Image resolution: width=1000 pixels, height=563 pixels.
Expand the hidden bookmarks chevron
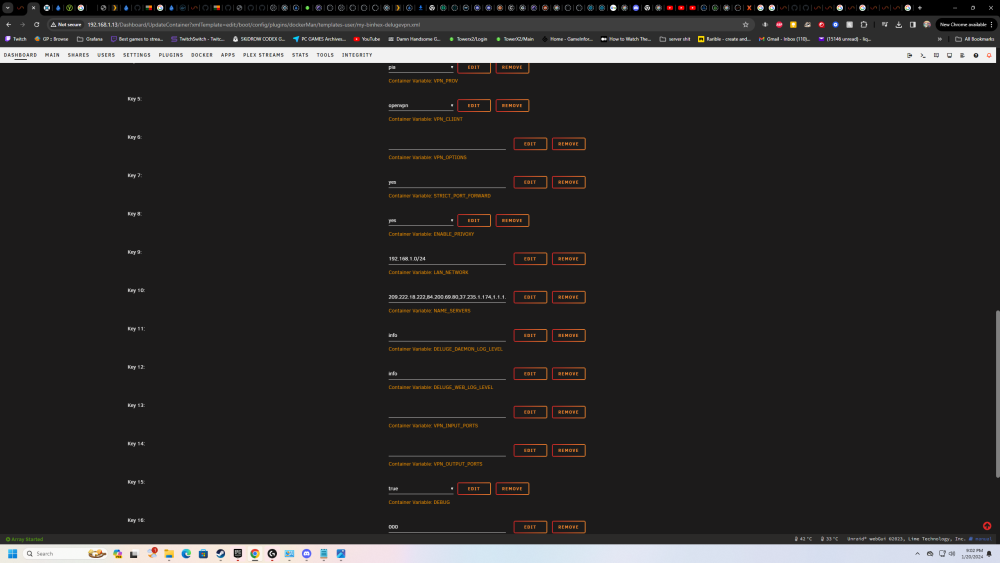pos(939,39)
